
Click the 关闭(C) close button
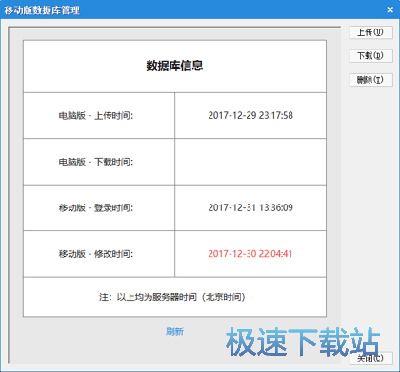(371, 359)
